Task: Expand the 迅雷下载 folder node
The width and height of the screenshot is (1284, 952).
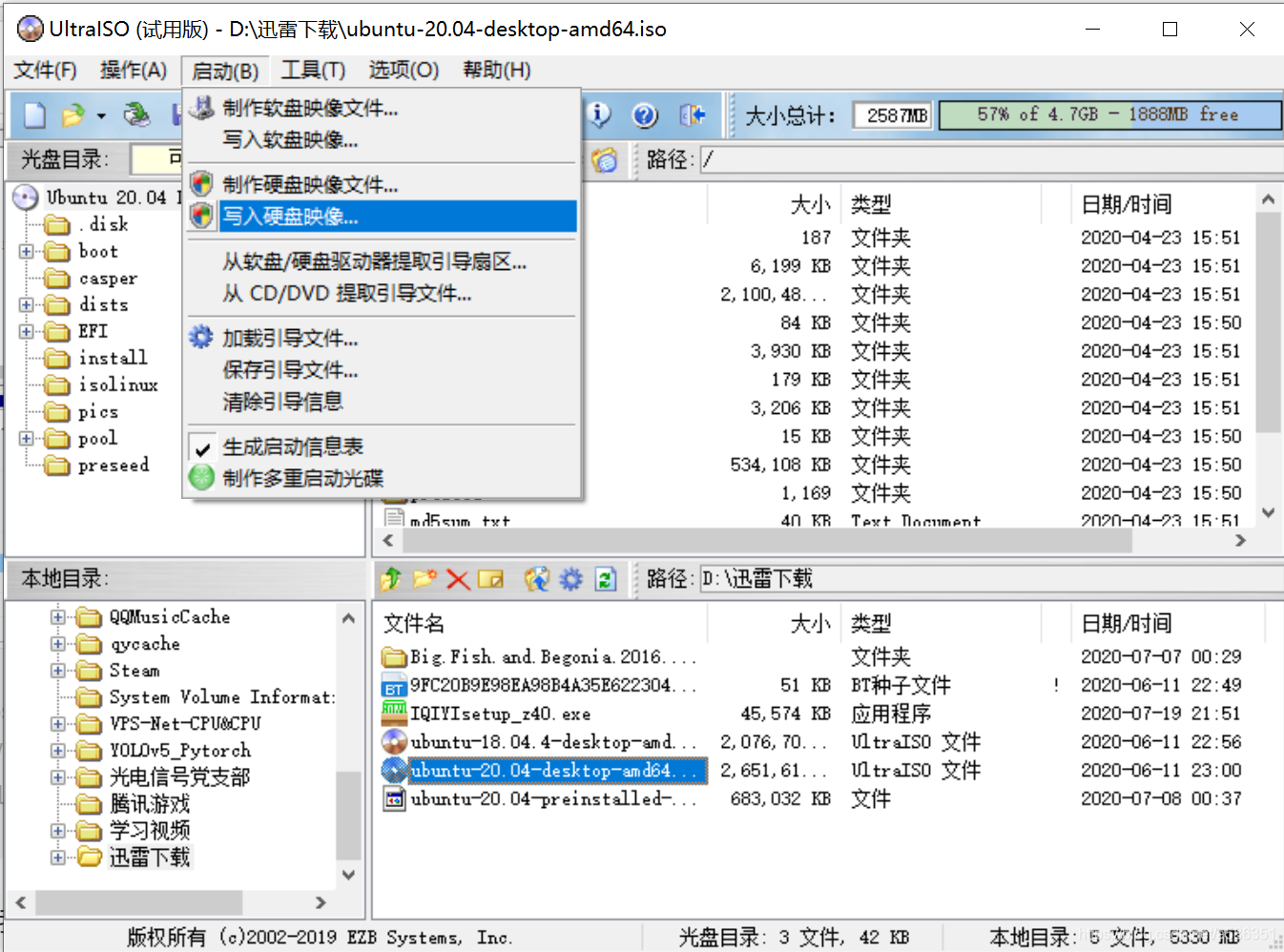Action: 58,858
